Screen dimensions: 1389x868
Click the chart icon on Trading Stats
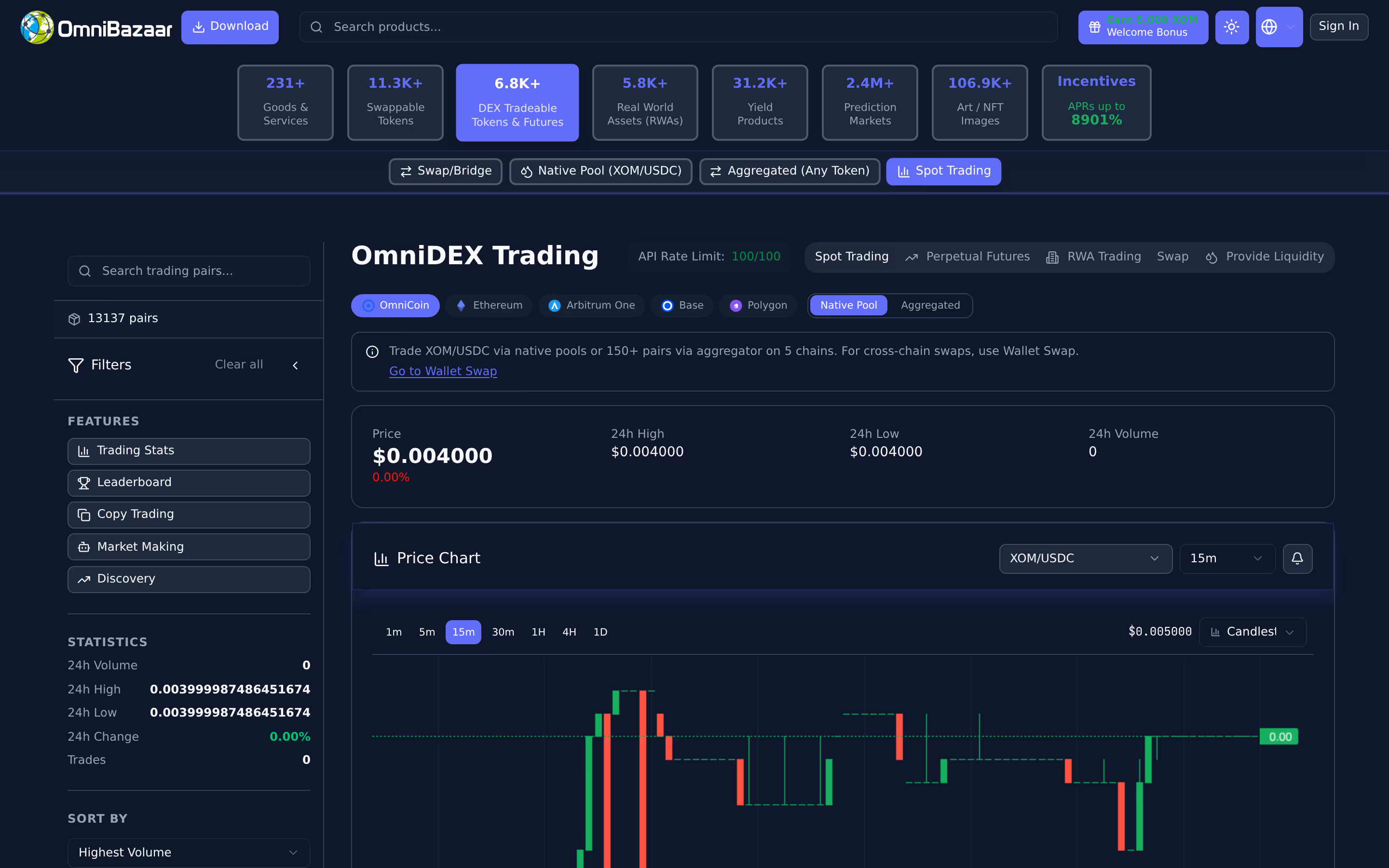84,451
